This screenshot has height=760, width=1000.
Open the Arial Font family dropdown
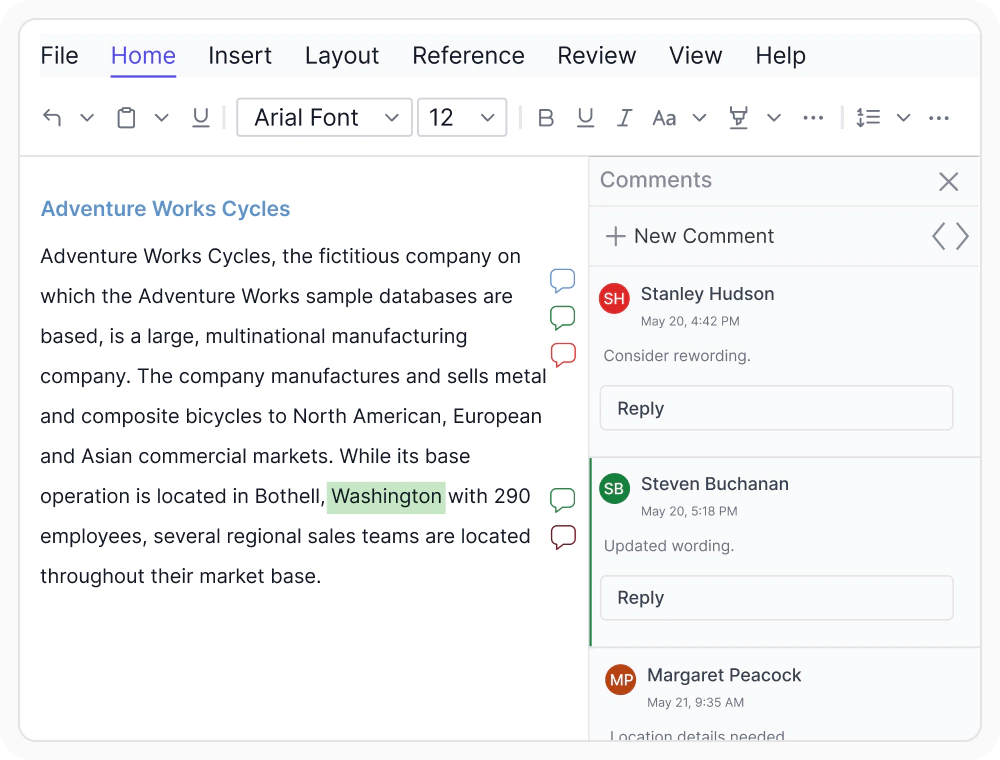pyautogui.click(x=325, y=117)
